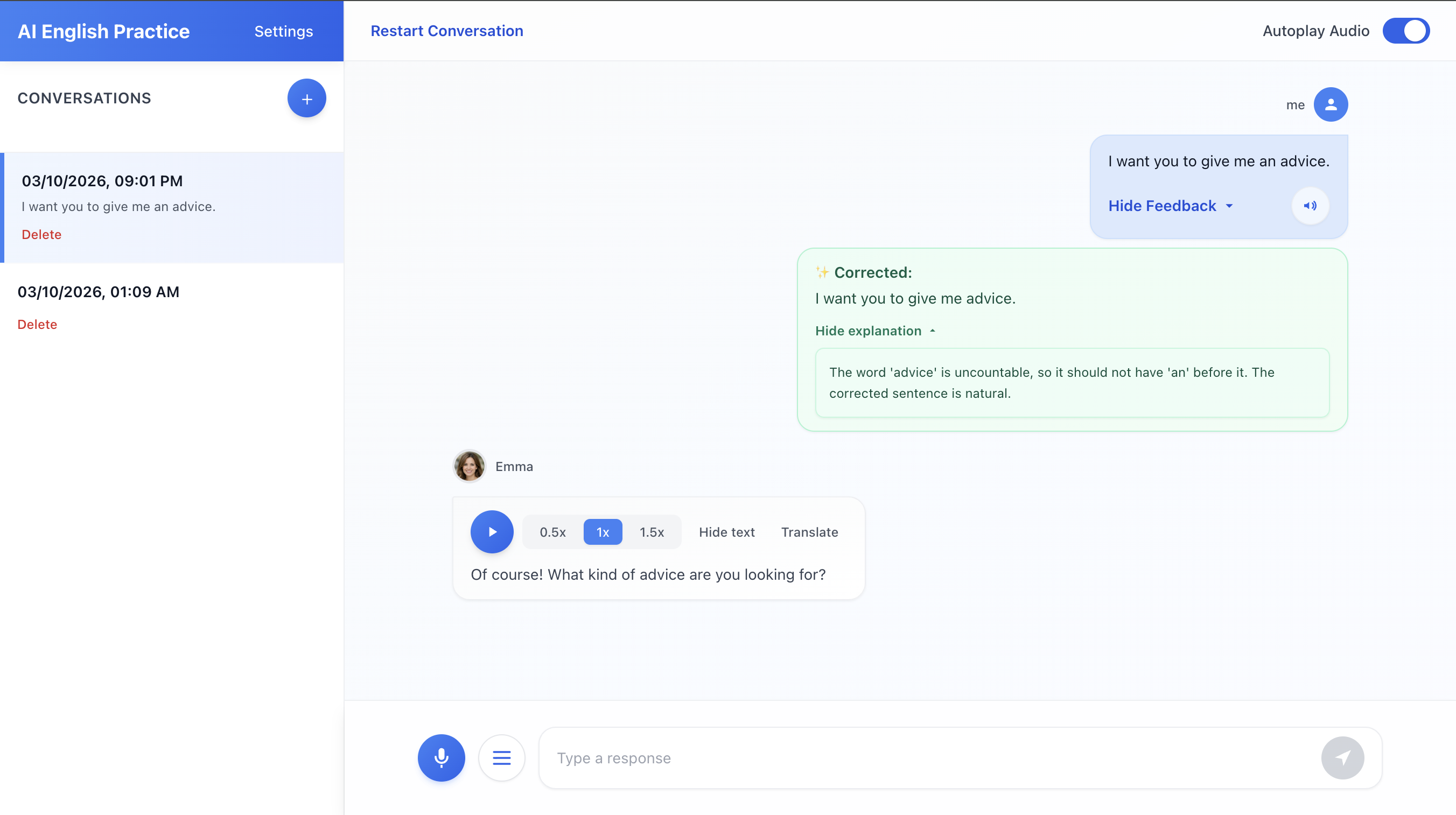Open the Settings menu item
Image resolution: width=1456 pixels, height=815 pixels.
click(283, 31)
